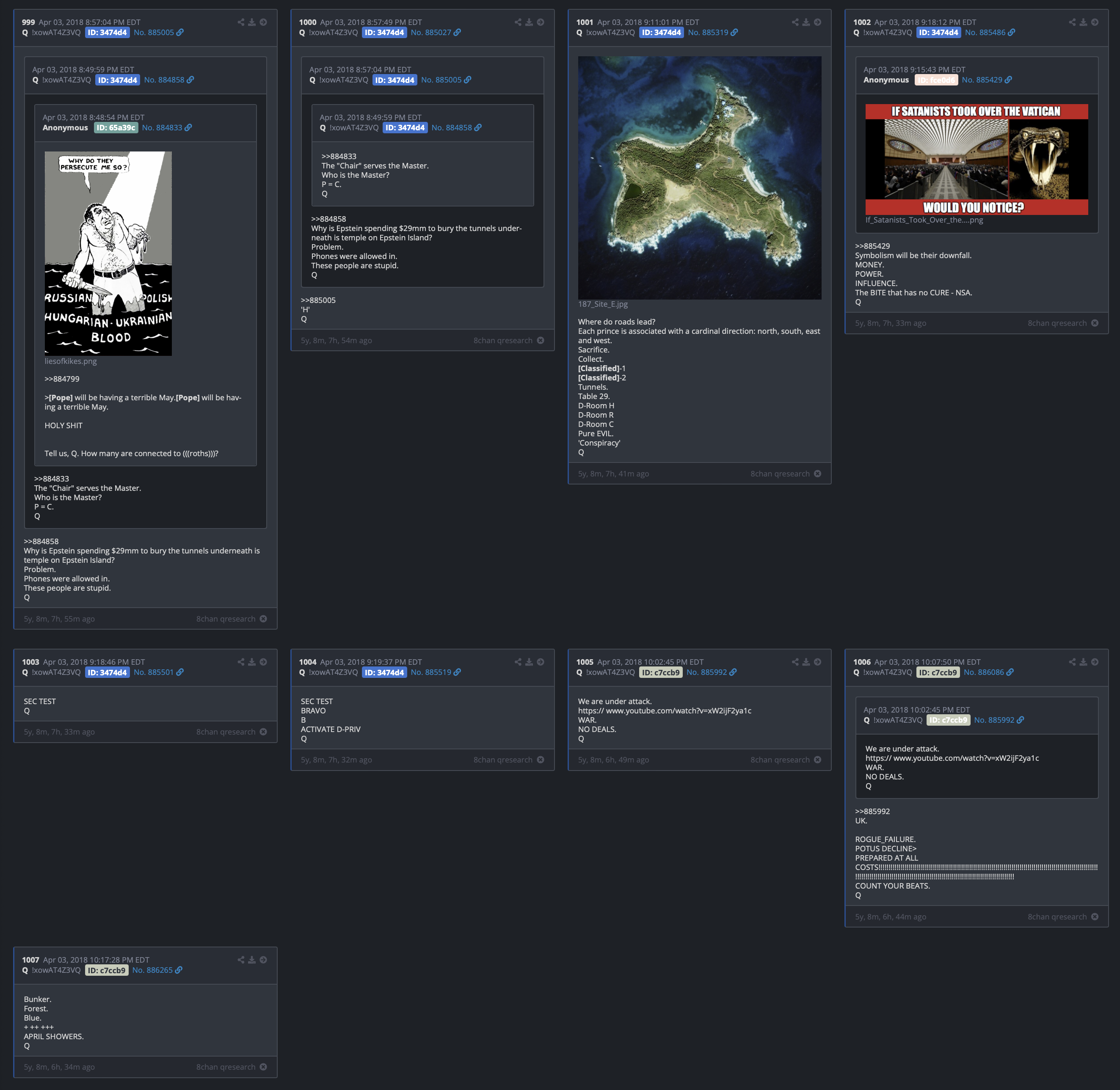Click the share icon on post 999
The height and width of the screenshot is (1090, 1120).
tap(240, 22)
